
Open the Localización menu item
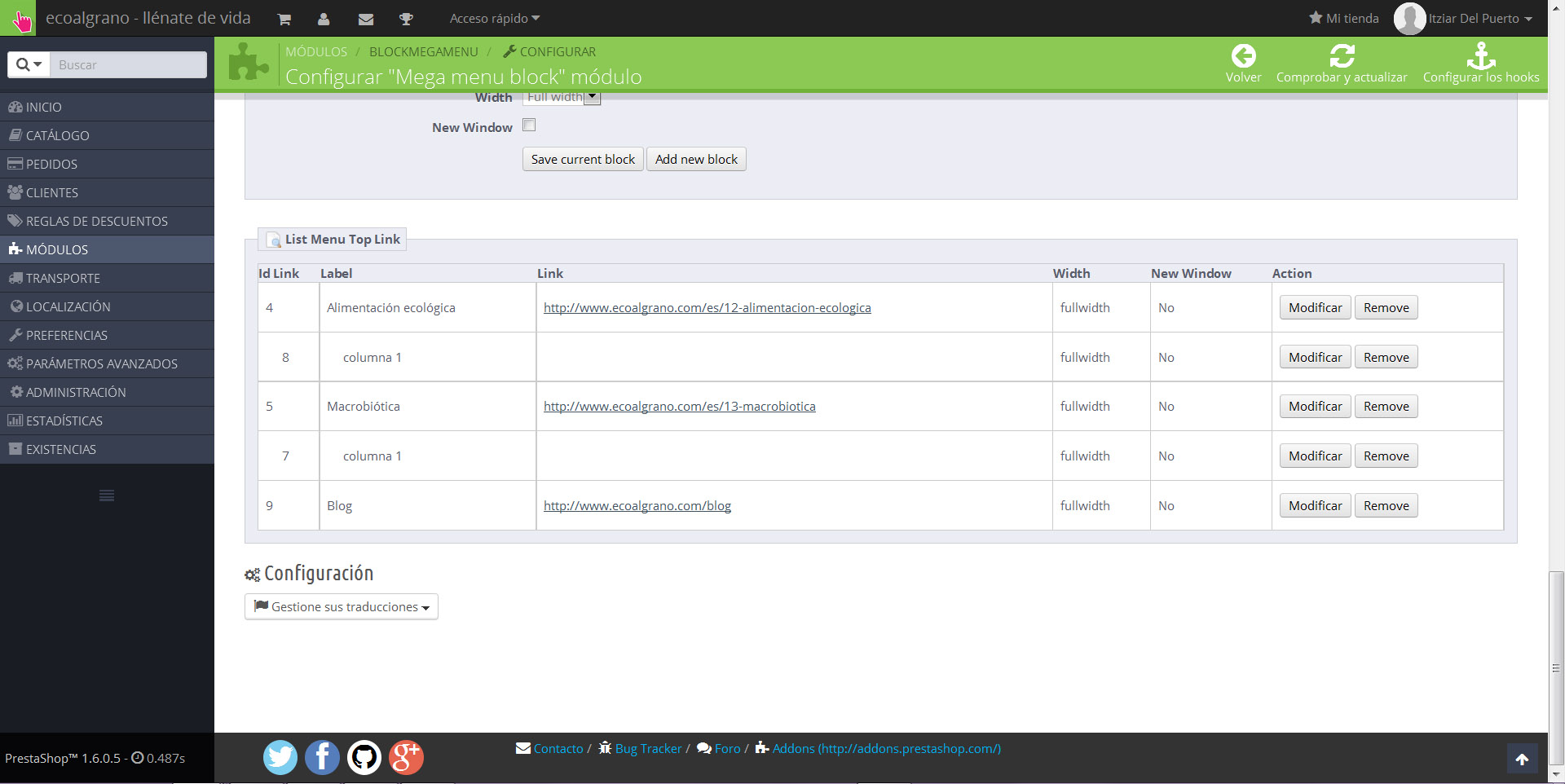107,306
